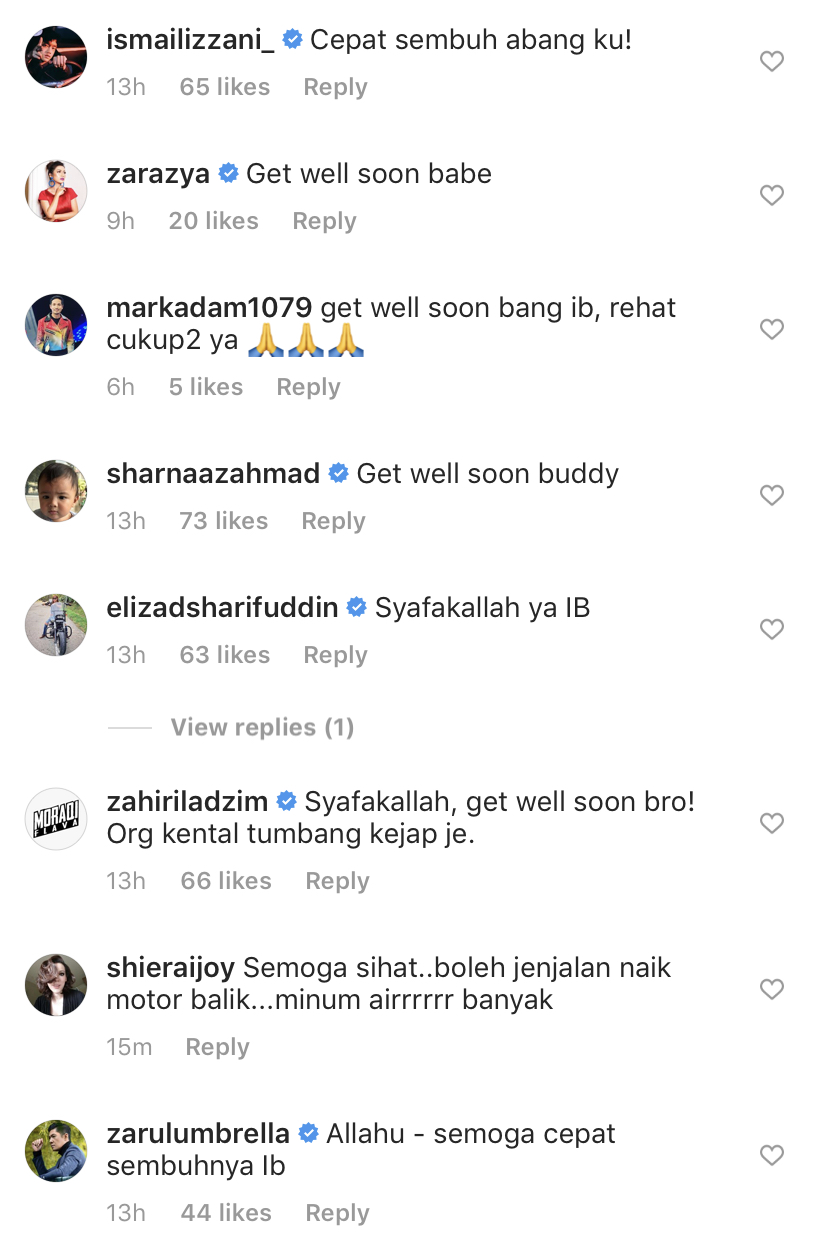Open elizadsharifuddin username link
Screen dimensions: 828x1252
point(222,607)
